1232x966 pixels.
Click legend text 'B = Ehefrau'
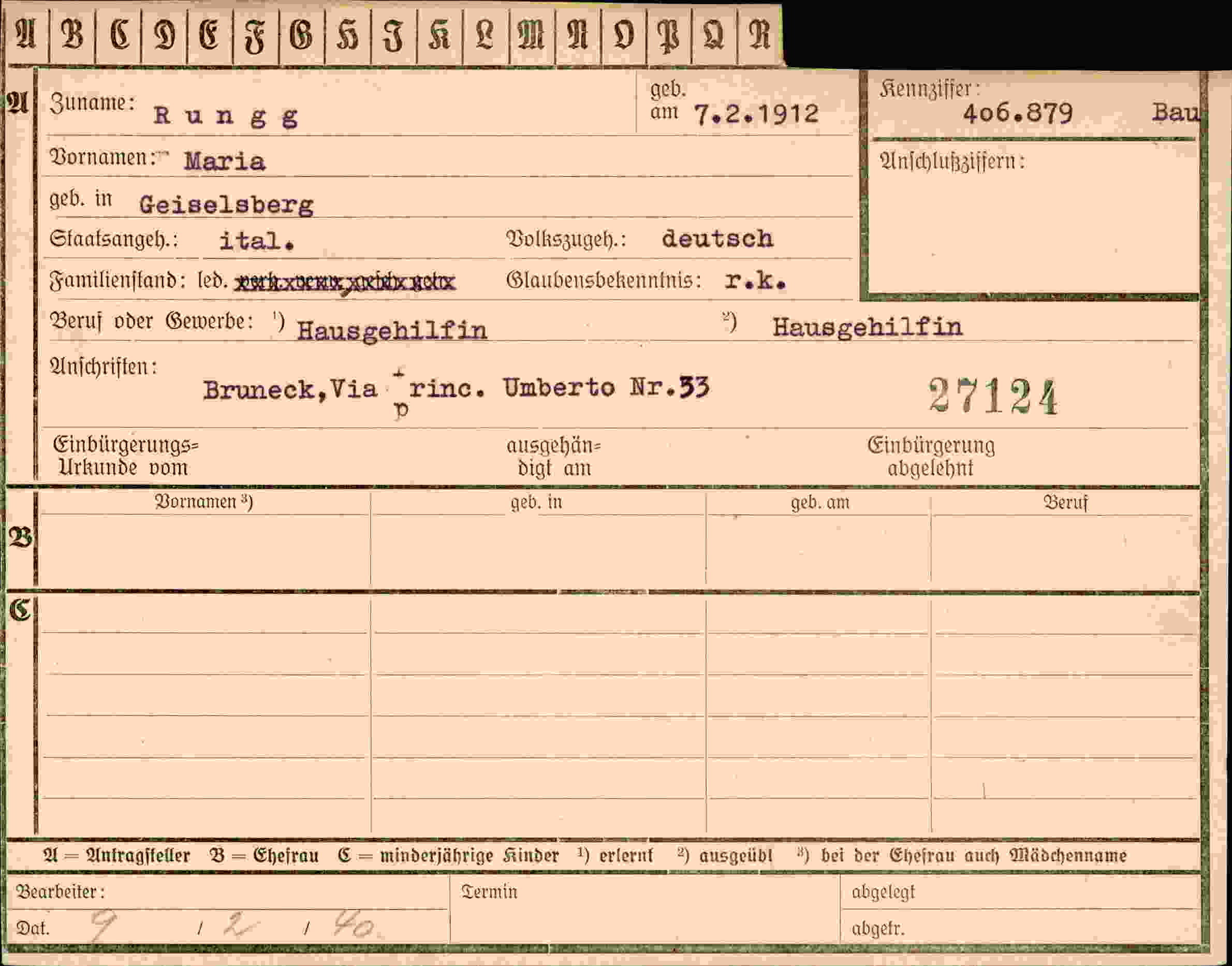point(264,856)
